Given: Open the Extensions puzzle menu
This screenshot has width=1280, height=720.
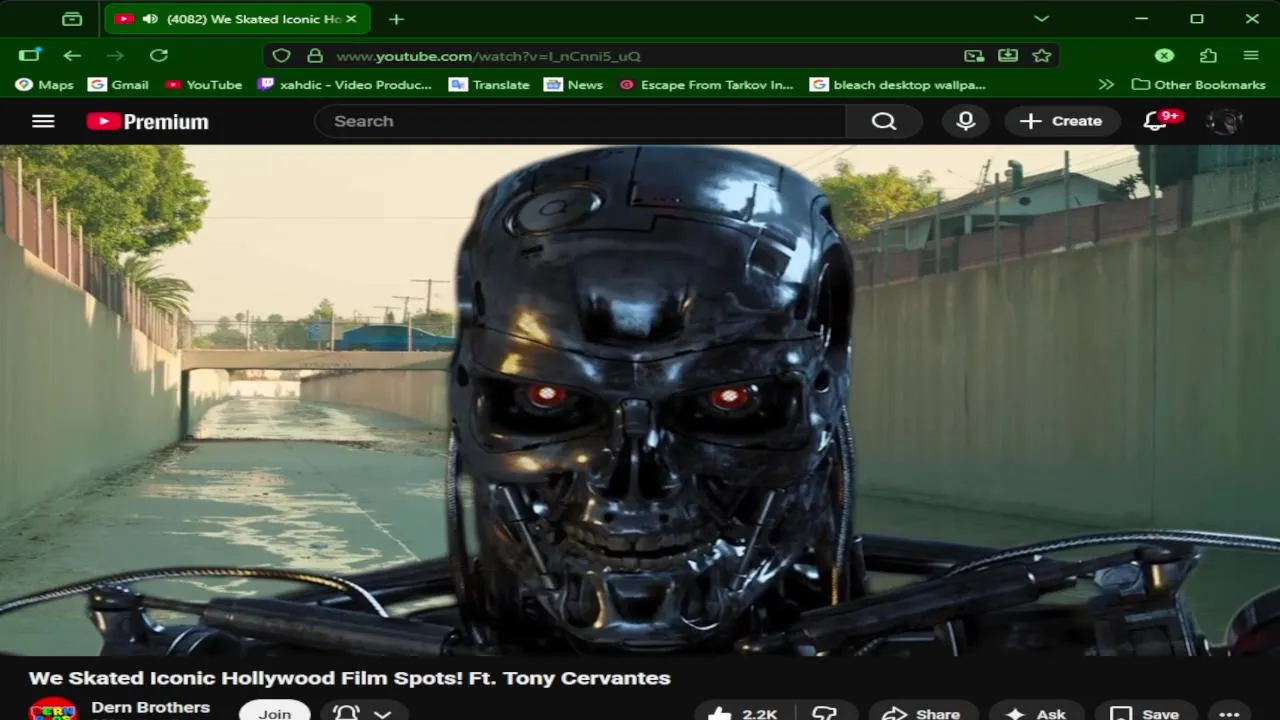Looking at the screenshot, I should (1208, 55).
